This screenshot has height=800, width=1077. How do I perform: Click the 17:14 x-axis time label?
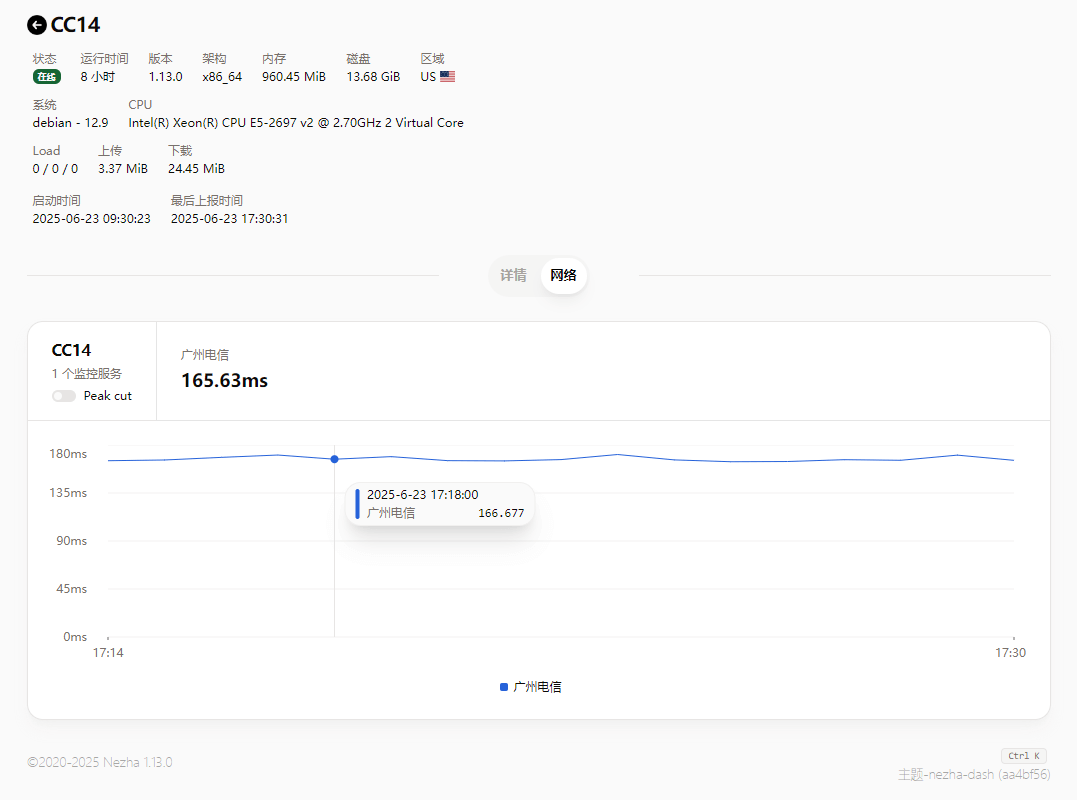[108, 653]
